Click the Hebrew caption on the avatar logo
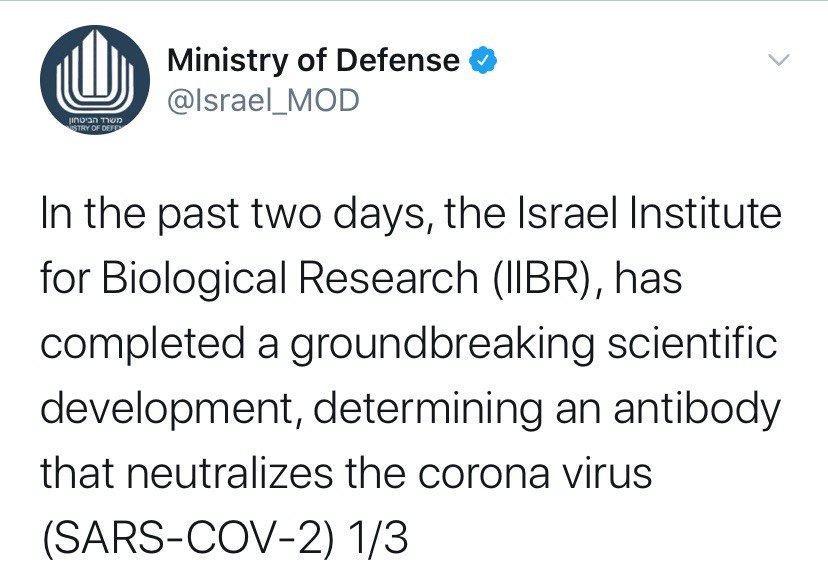The image size is (828, 588). click(96, 120)
